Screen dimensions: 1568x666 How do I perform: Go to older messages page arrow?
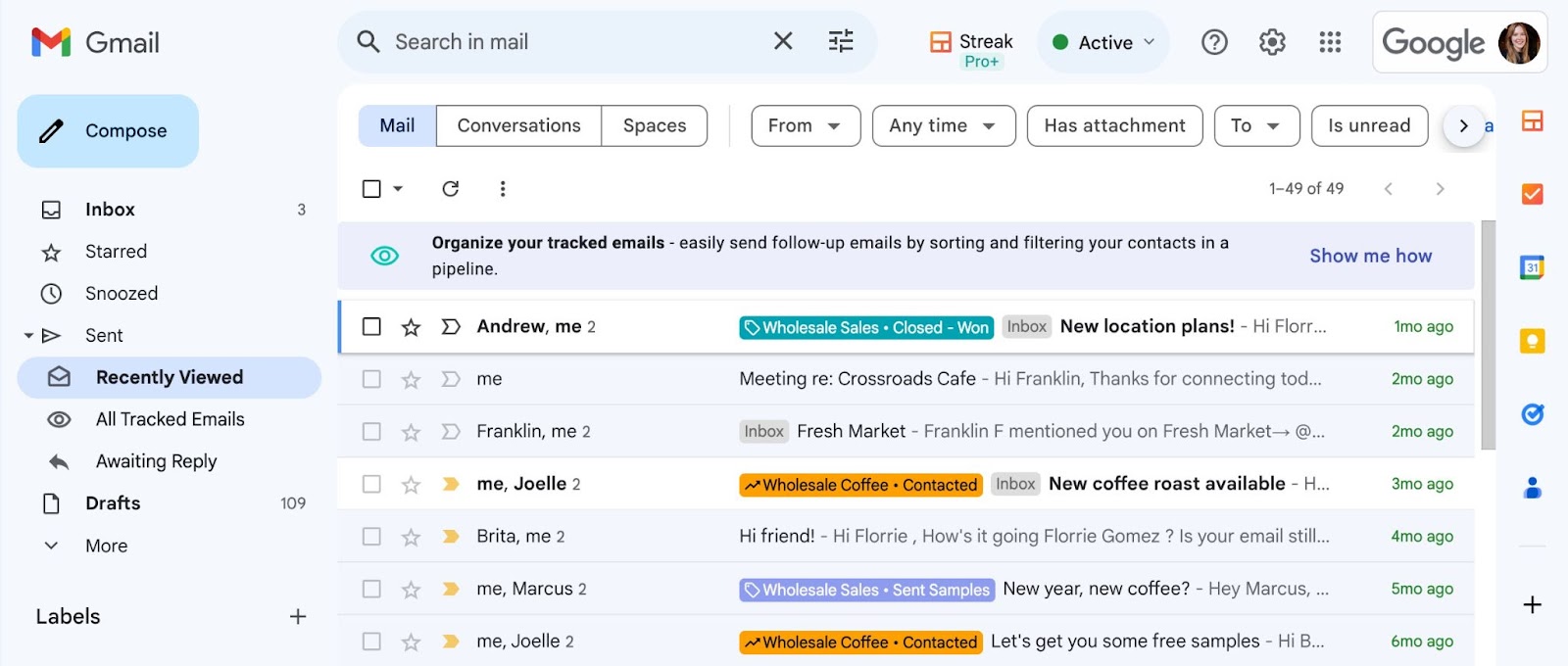tap(1440, 188)
